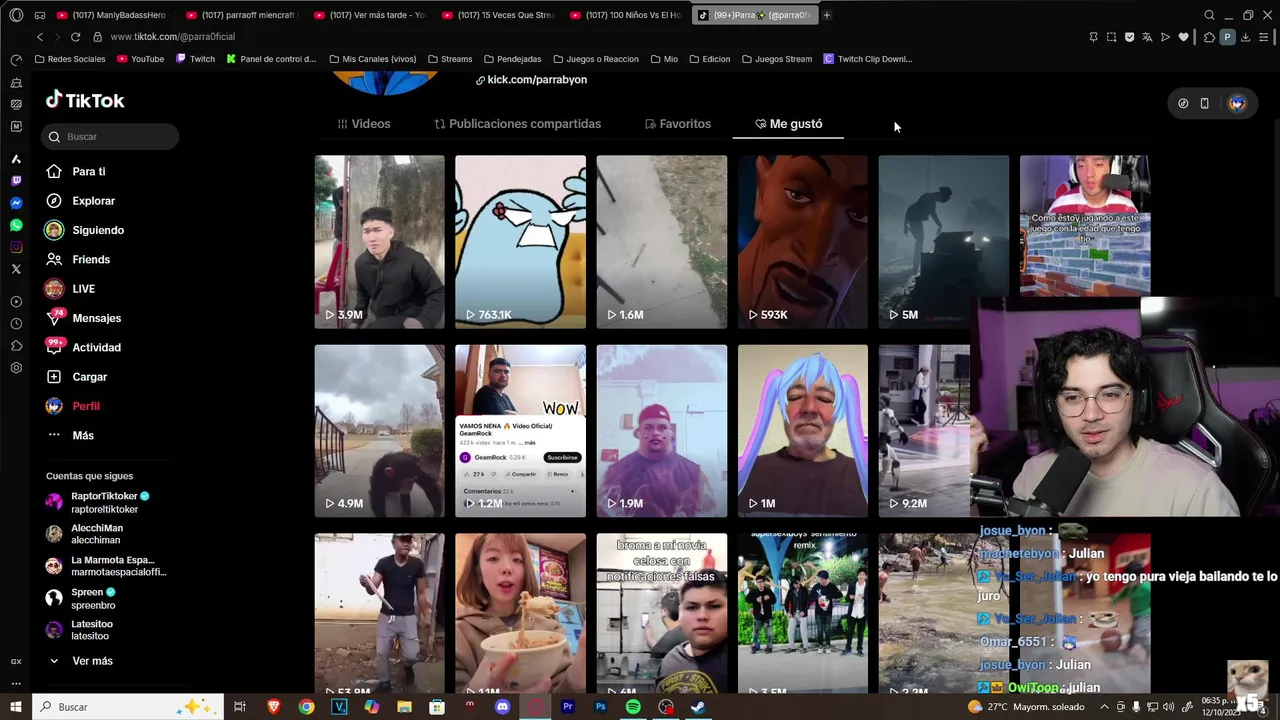Open the floating profile avatar button

1237,103
